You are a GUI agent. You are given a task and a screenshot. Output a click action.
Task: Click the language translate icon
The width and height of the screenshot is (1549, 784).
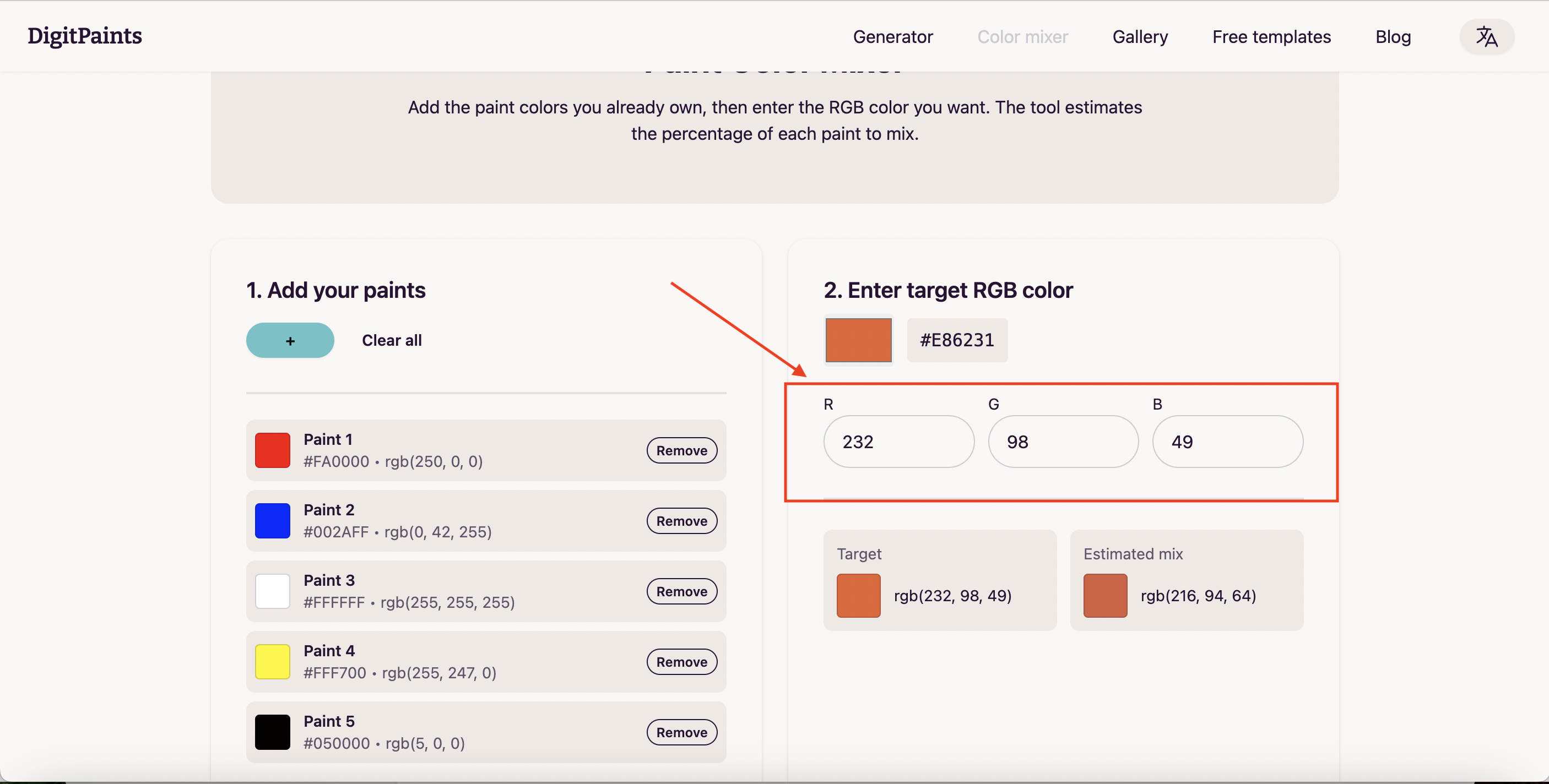click(x=1486, y=37)
